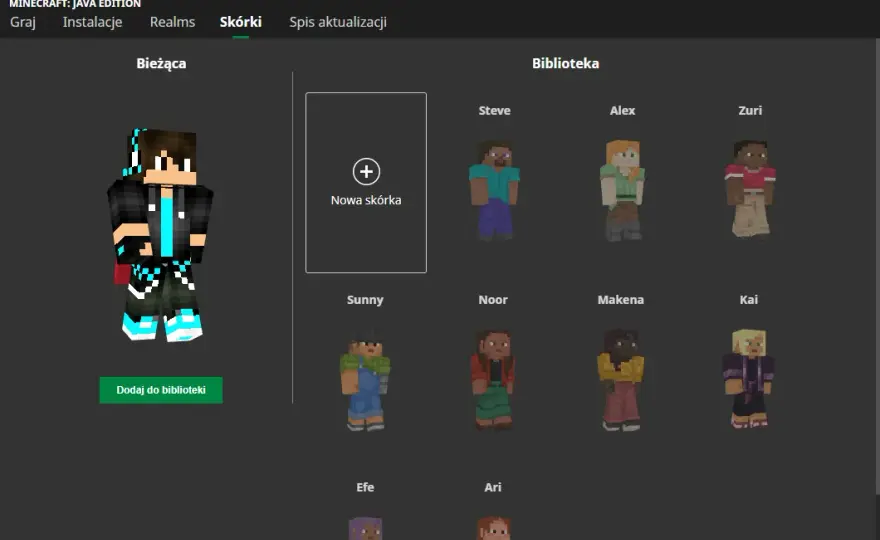Click the Sunny name label

click(x=365, y=300)
